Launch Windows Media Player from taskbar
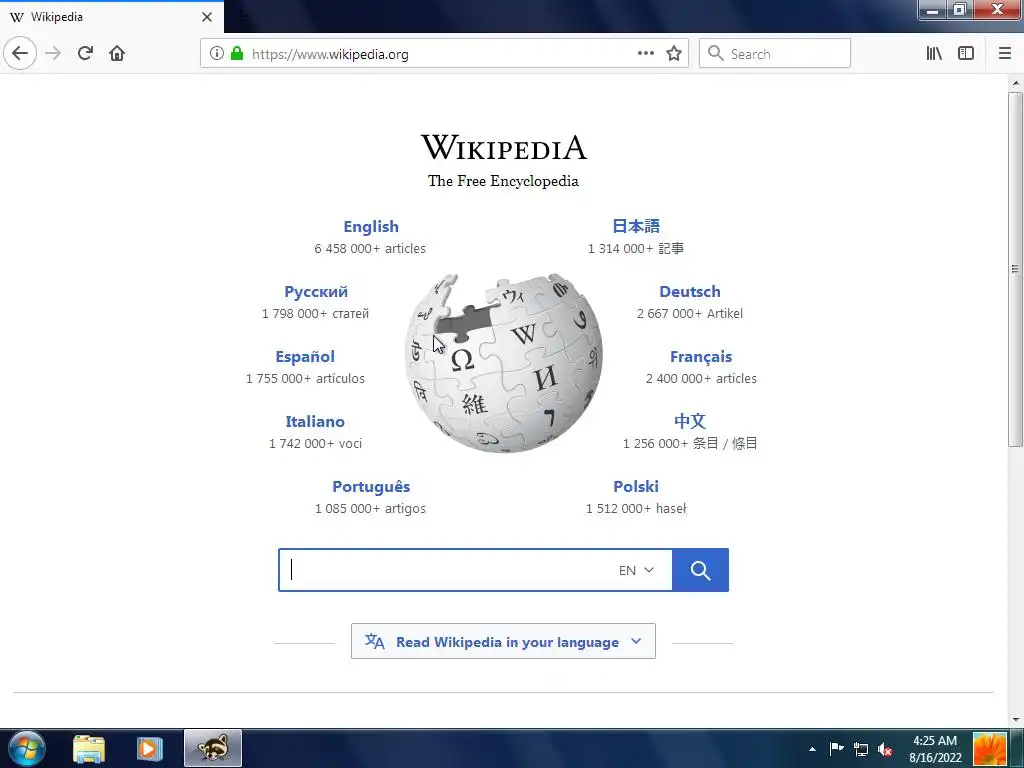Screen dimensions: 1024x768 [x=149, y=749]
